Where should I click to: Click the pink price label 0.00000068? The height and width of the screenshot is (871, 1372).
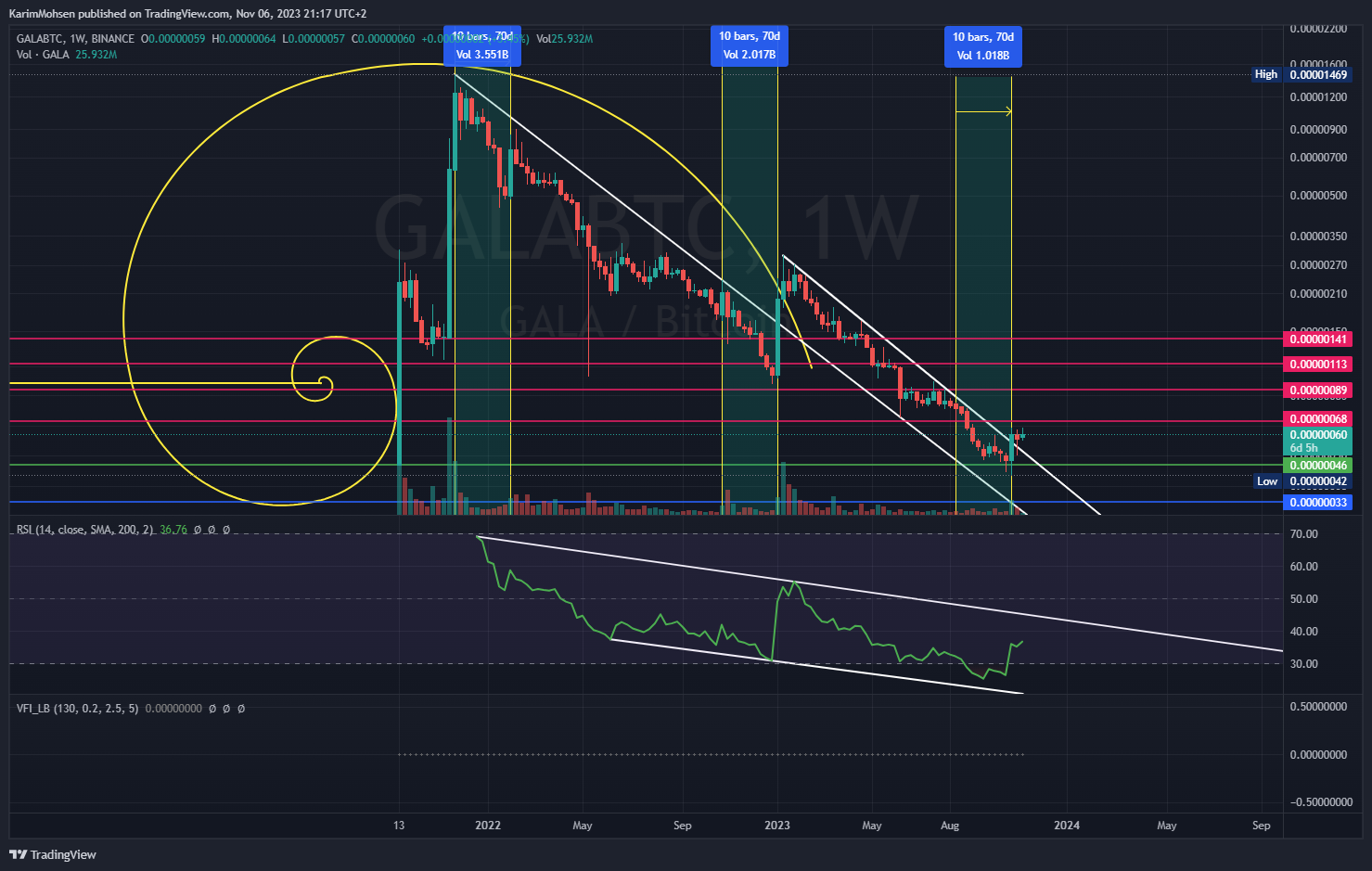(x=1318, y=419)
